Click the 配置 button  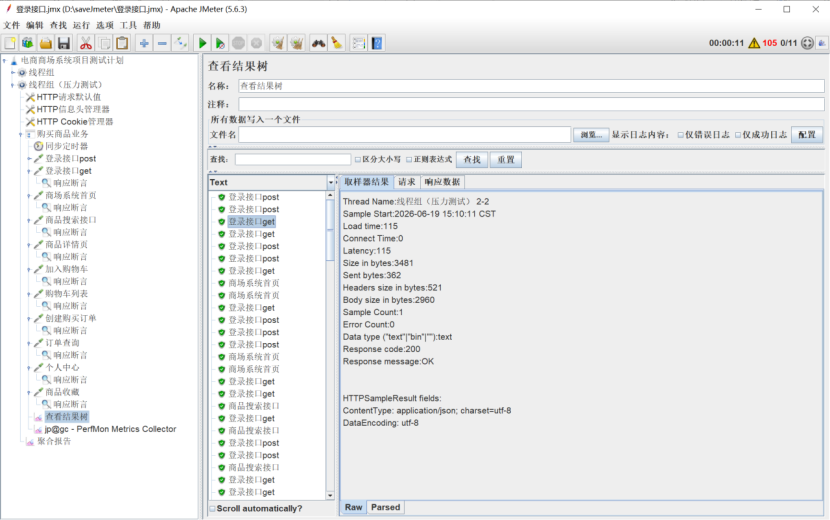[x=807, y=135]
